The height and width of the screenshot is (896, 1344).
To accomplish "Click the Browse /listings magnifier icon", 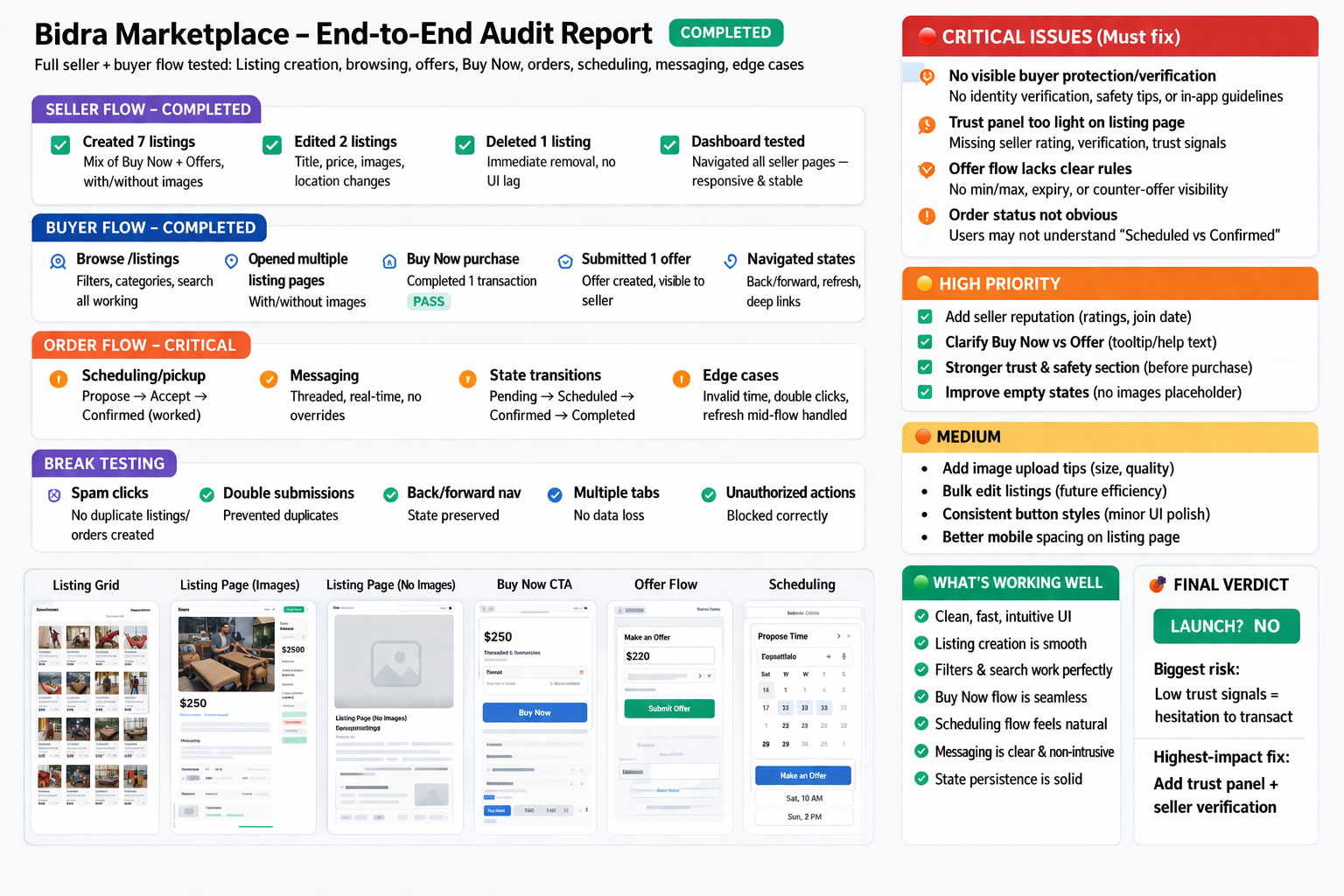I will (x=58, y=261).
